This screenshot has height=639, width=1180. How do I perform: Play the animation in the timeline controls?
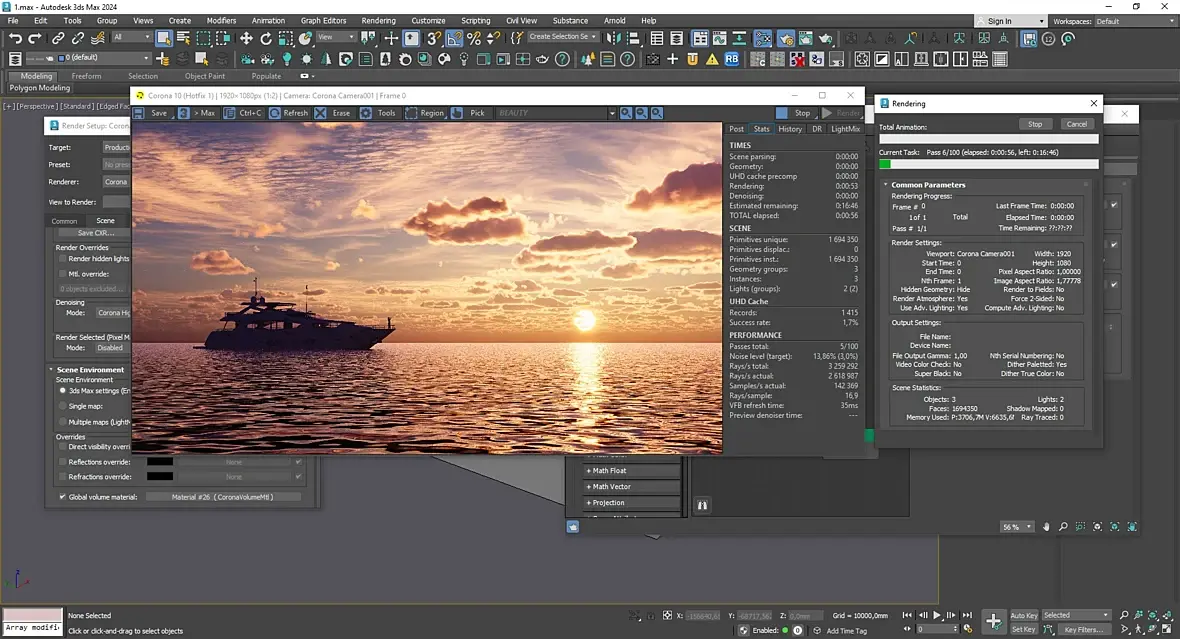pos(937,615)
